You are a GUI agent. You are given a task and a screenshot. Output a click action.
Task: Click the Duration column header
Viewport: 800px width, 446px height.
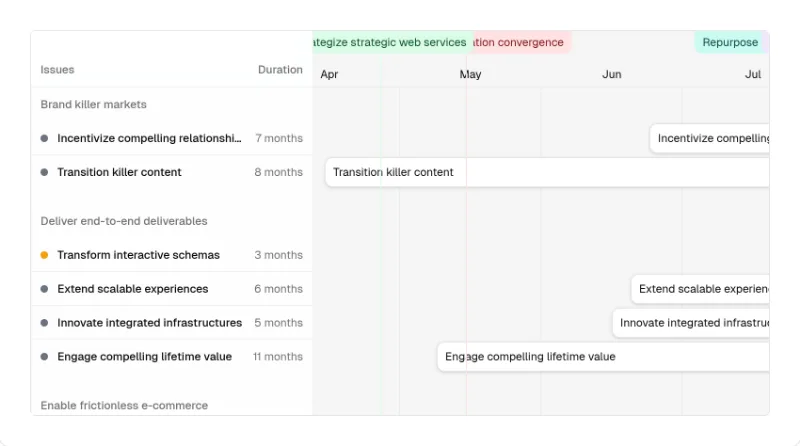click(x=280, y=70)
